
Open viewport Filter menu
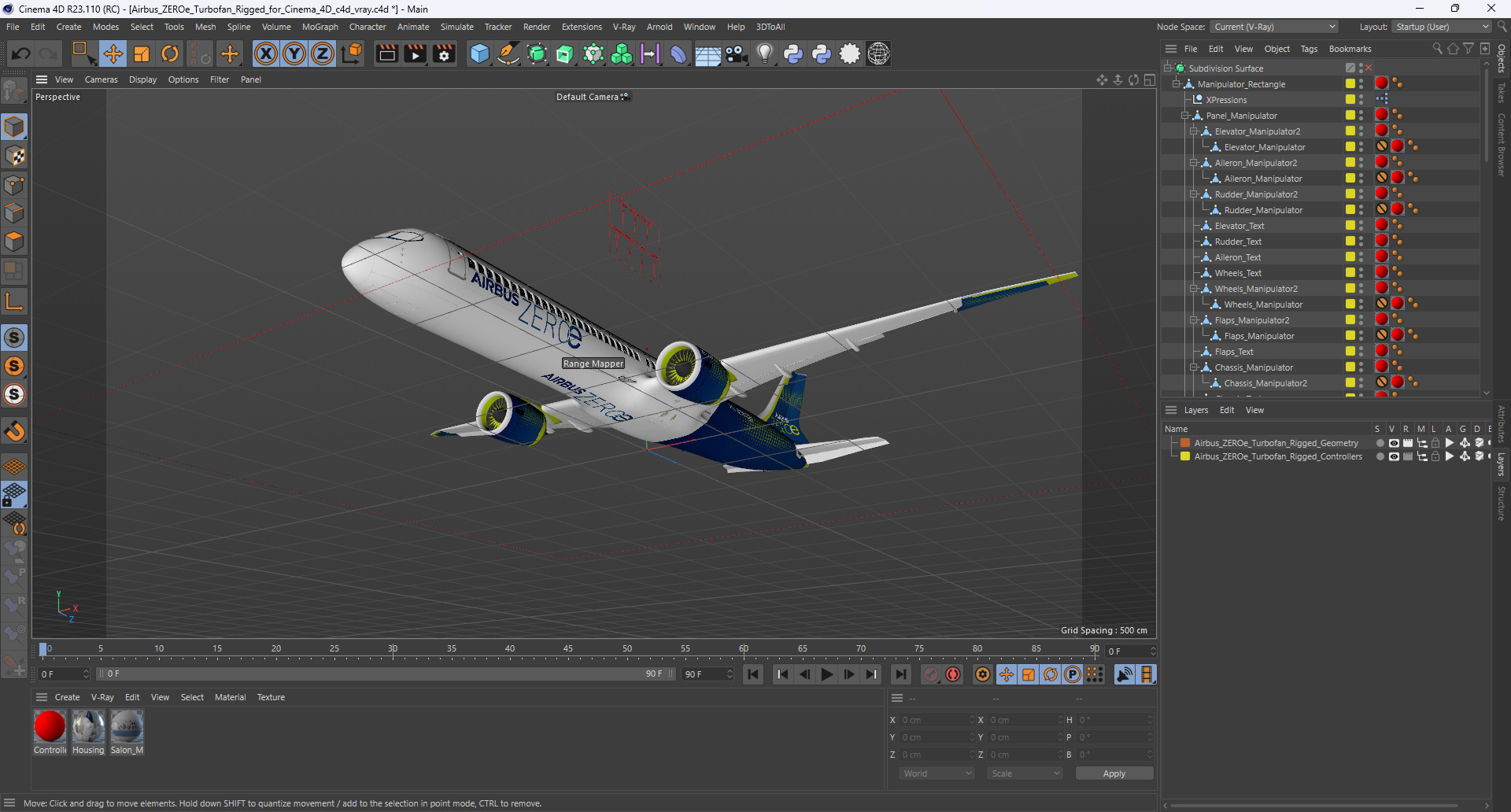coord(220,79)
